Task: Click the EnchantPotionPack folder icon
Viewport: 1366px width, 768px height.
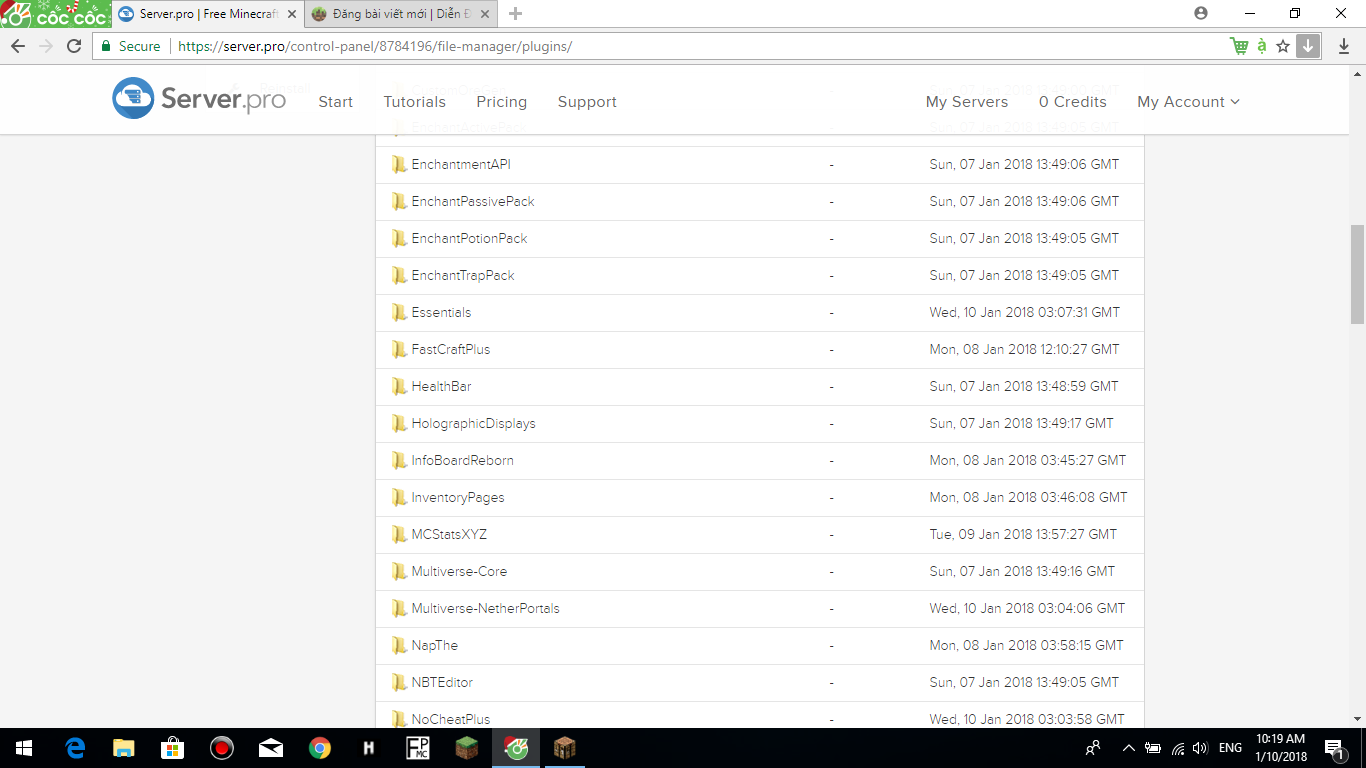Action: (x=399, y=238)
